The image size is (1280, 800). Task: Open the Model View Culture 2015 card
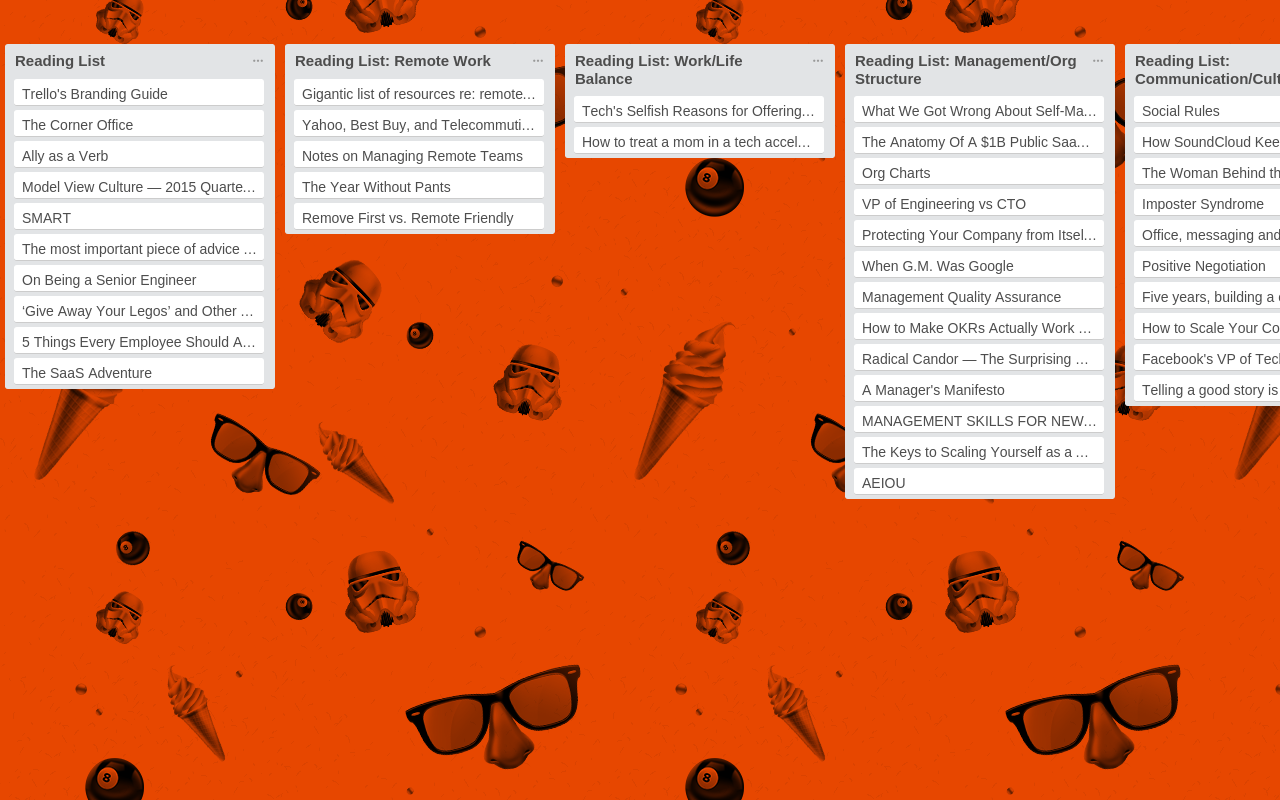pyautogui.click(x=139, y=186)
